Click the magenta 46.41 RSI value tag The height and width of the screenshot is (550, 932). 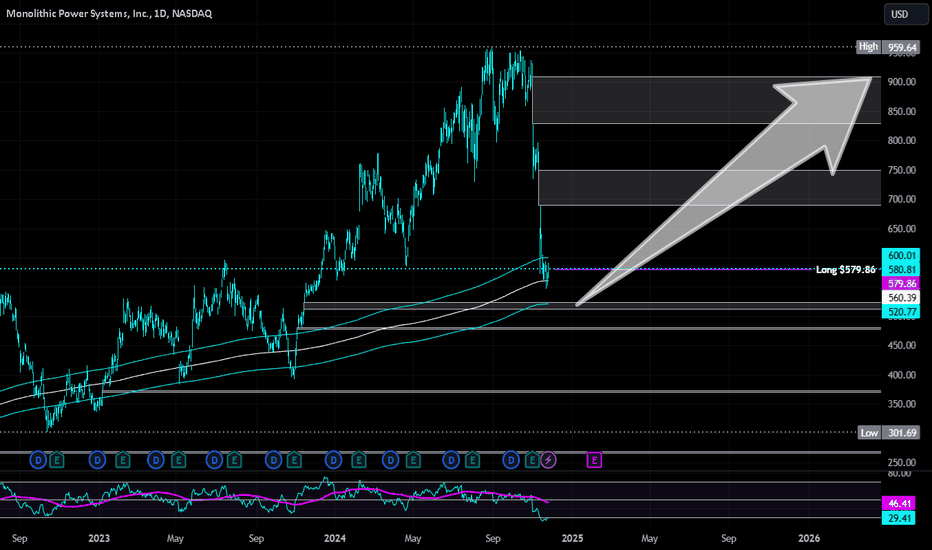pos(900,503)
